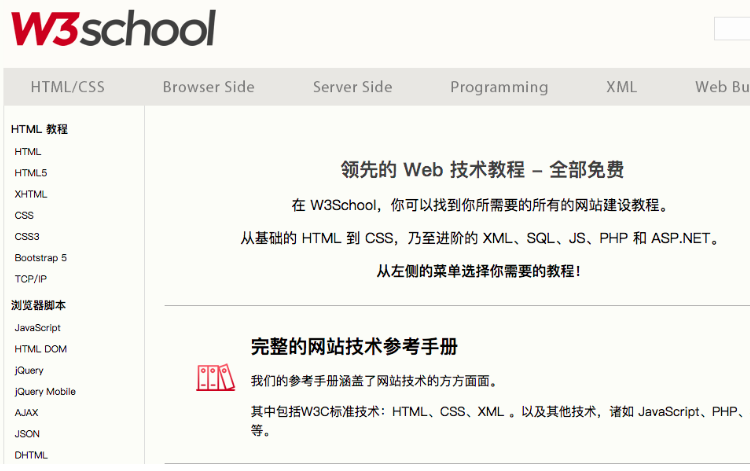The width and height of the screenshot is (750, 471).
Task: Open the Browser Side navigation tab
Action: click(209, 87)
